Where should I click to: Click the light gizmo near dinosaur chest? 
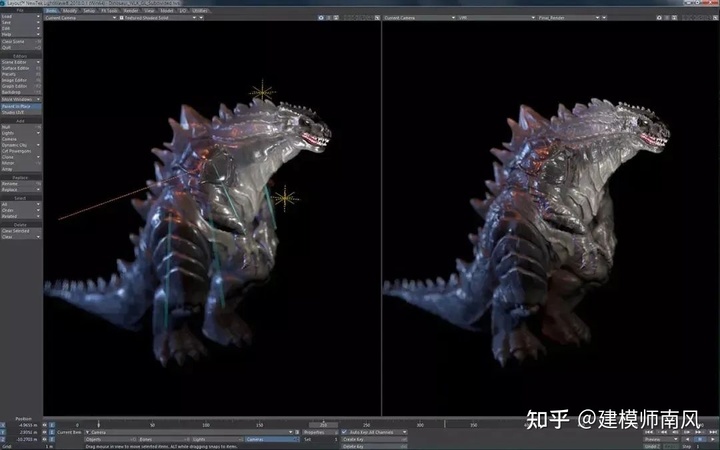coord(285,199)
